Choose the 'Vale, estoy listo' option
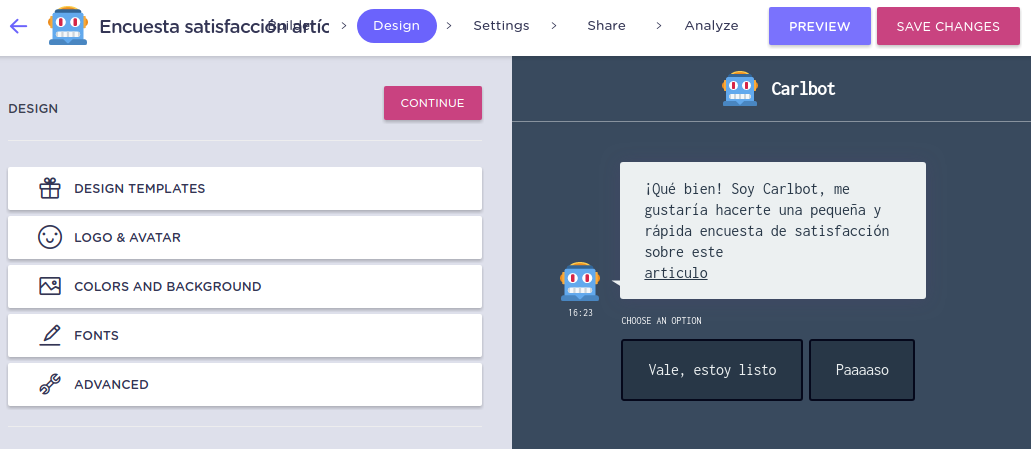This screenshot has width=1031, height=449. pyautogui.click(x=712, y=370)
